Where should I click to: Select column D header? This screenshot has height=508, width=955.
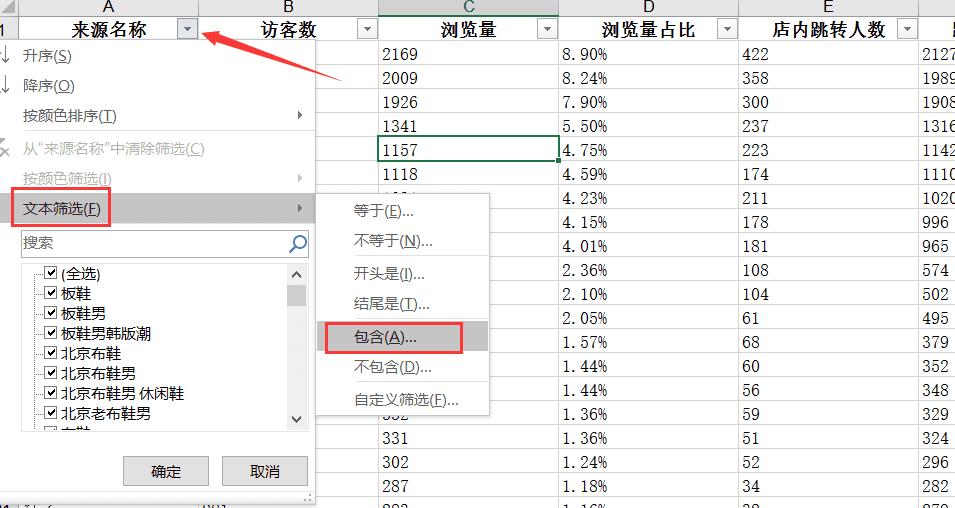coord(649,7)
